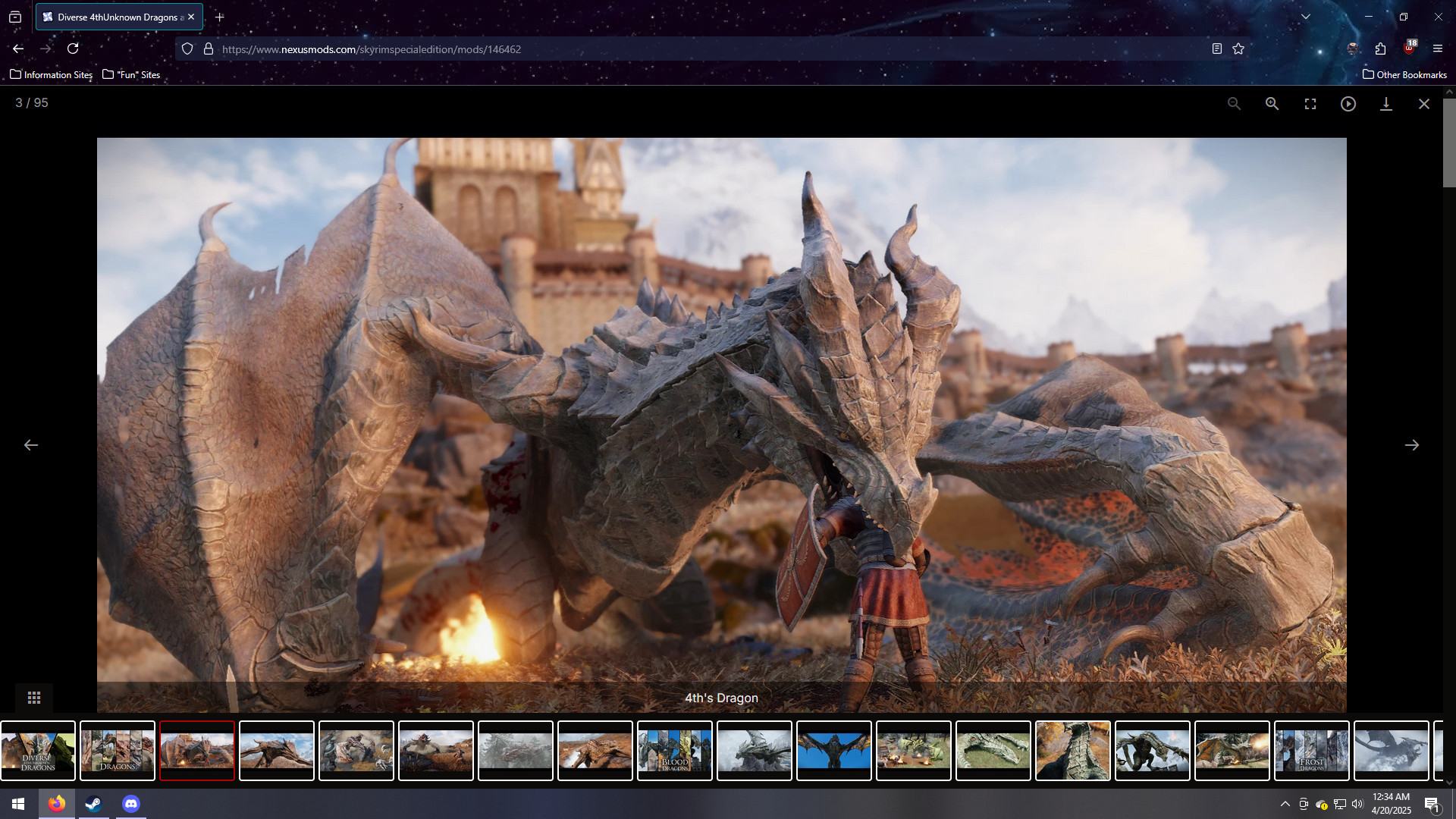The height and width of the screenshot is (819, 1456).
Task: Close the image lightbox viewer
Action: coord(1423,104)
